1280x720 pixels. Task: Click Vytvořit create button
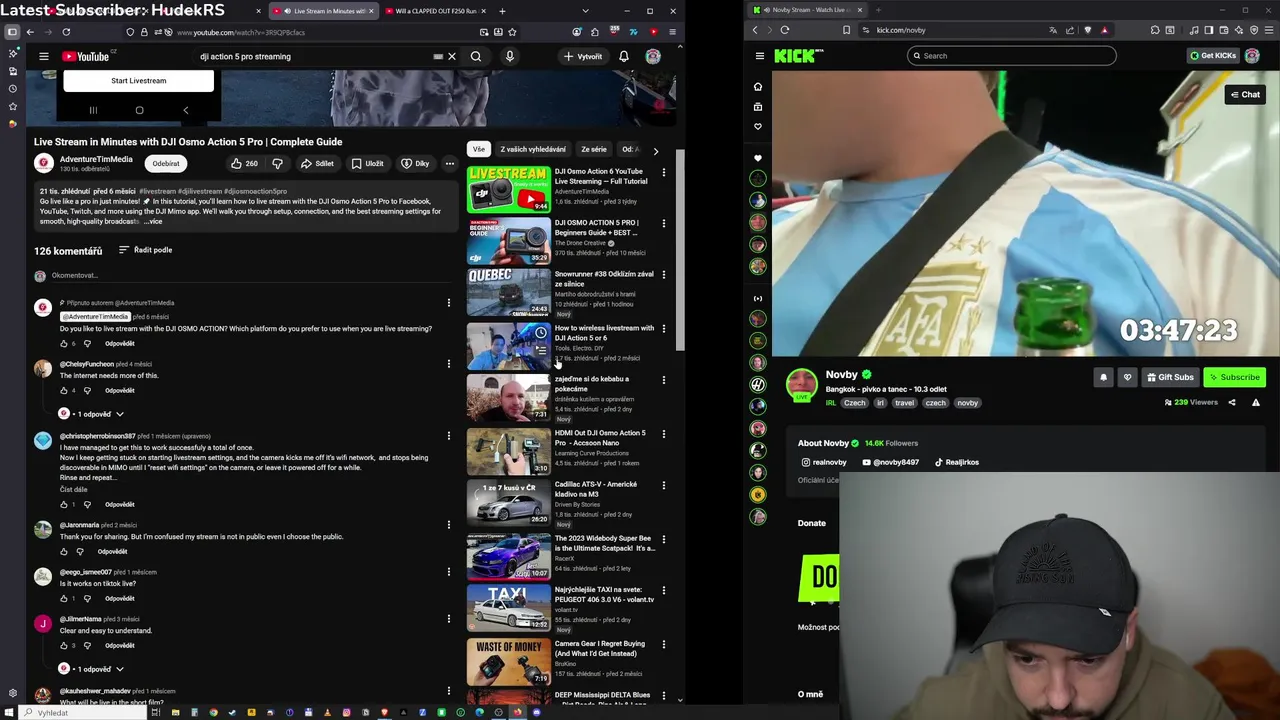click(x=583, y=56)
